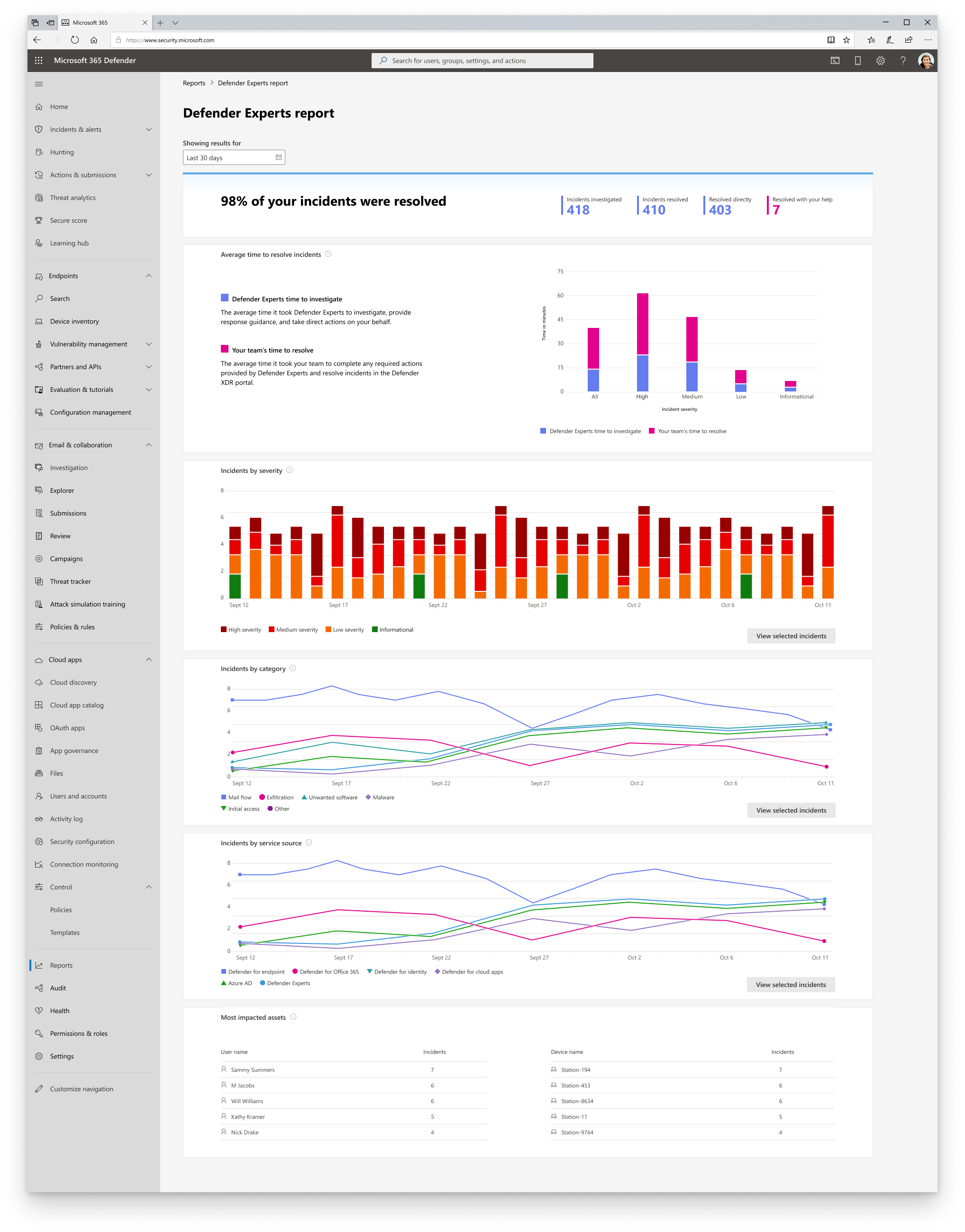The width and height of the screenshot is (965, 1232).
Task: Expand Evaluation & tutorials section
Action: point(149,390)
